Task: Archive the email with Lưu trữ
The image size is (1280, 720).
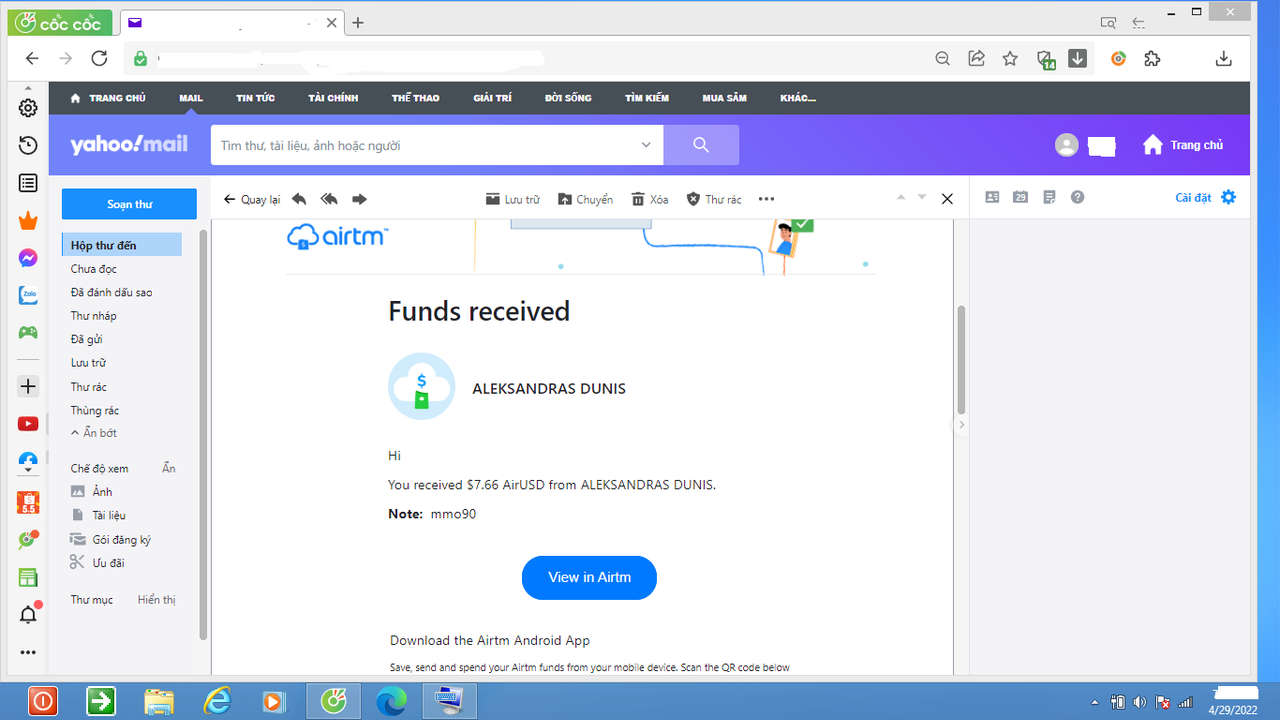Action: [512, 199]
